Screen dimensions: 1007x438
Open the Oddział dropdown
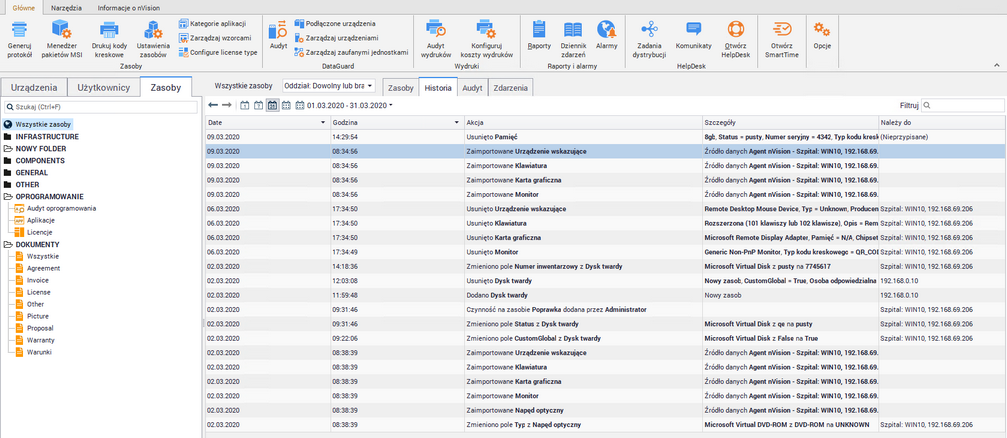[x=329, y=87]
